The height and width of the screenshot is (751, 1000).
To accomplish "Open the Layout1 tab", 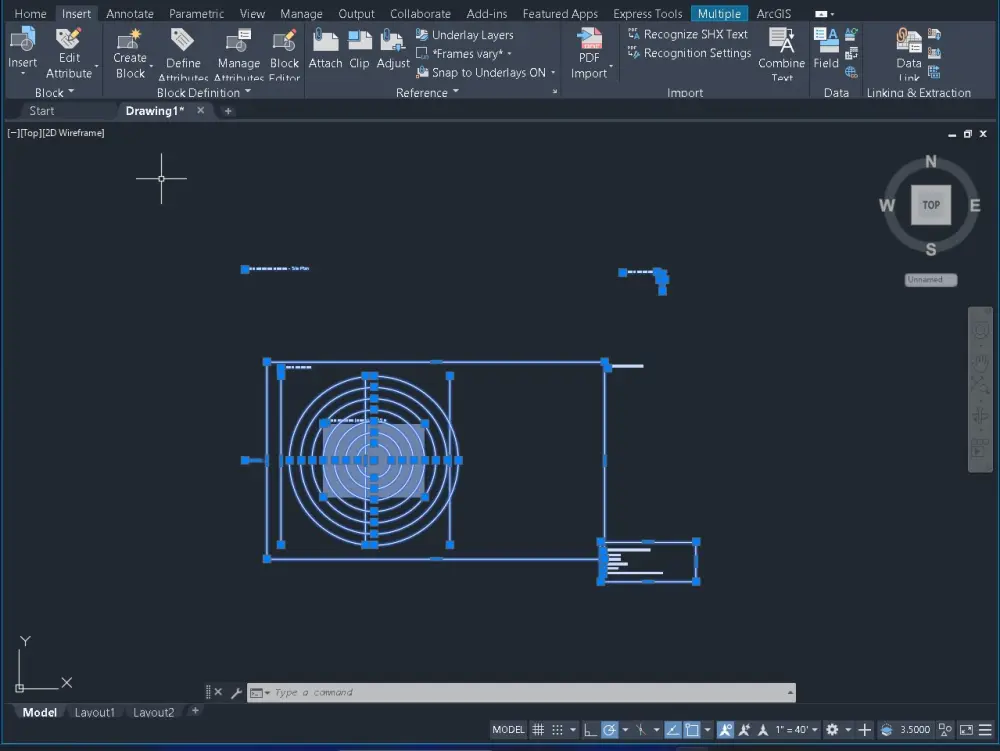I will click(95, 712).
